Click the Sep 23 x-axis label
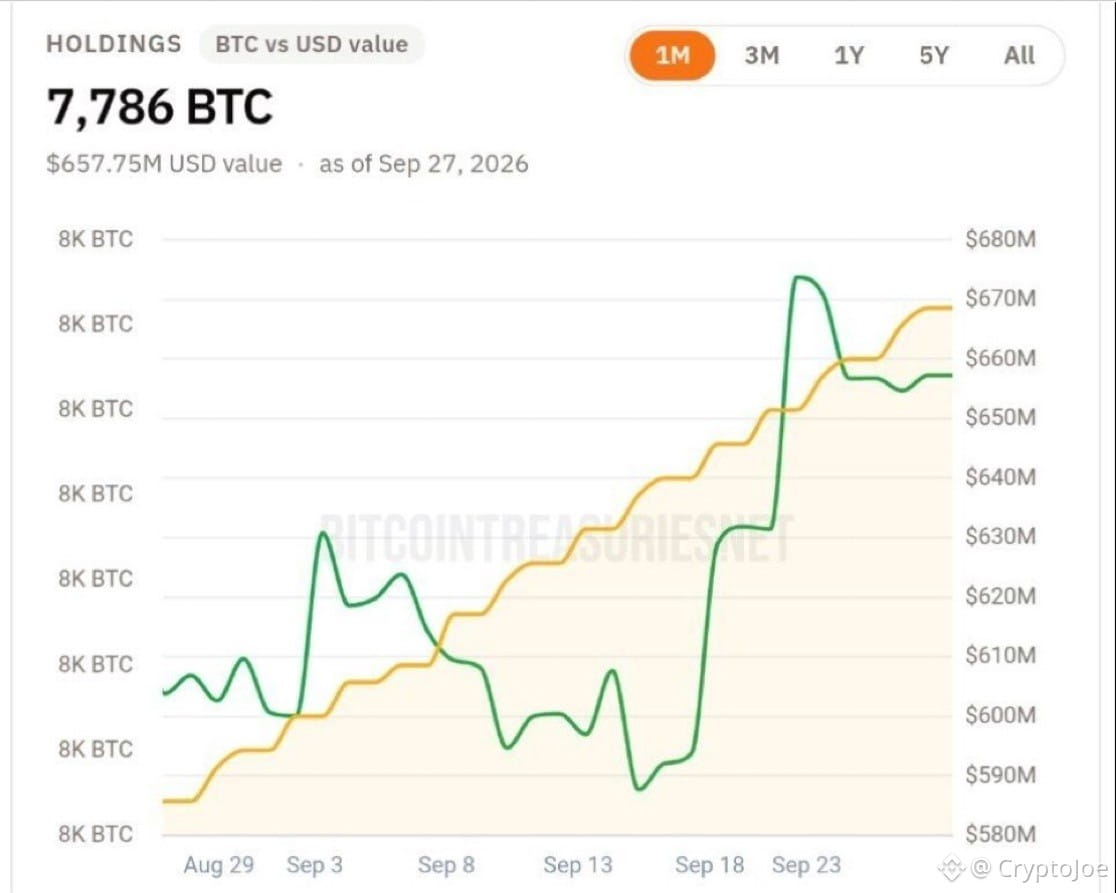 (x=806, y=865)
